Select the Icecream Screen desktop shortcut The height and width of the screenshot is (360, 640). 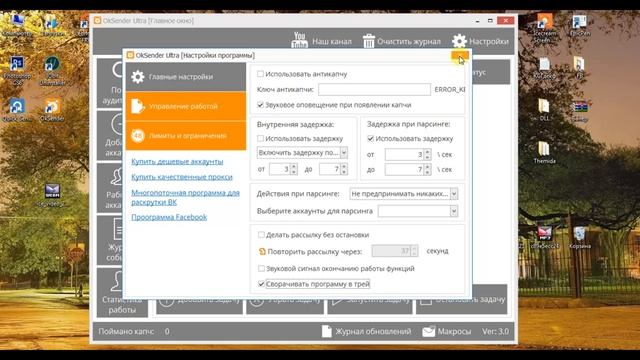pos(544,29)
